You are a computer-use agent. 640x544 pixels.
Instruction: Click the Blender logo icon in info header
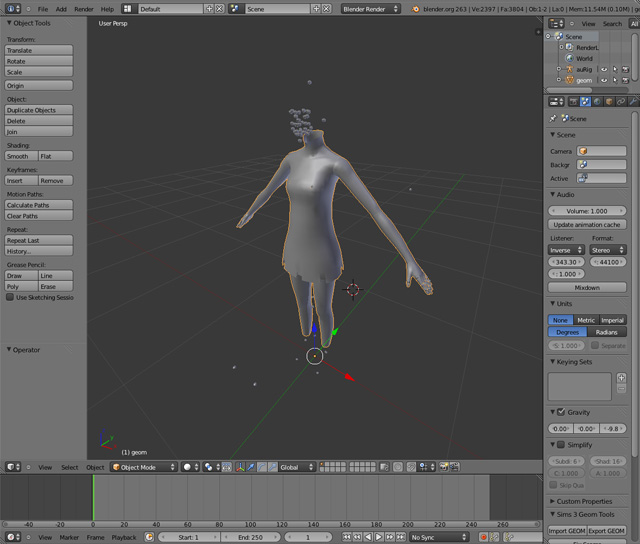tap(416, 9)
